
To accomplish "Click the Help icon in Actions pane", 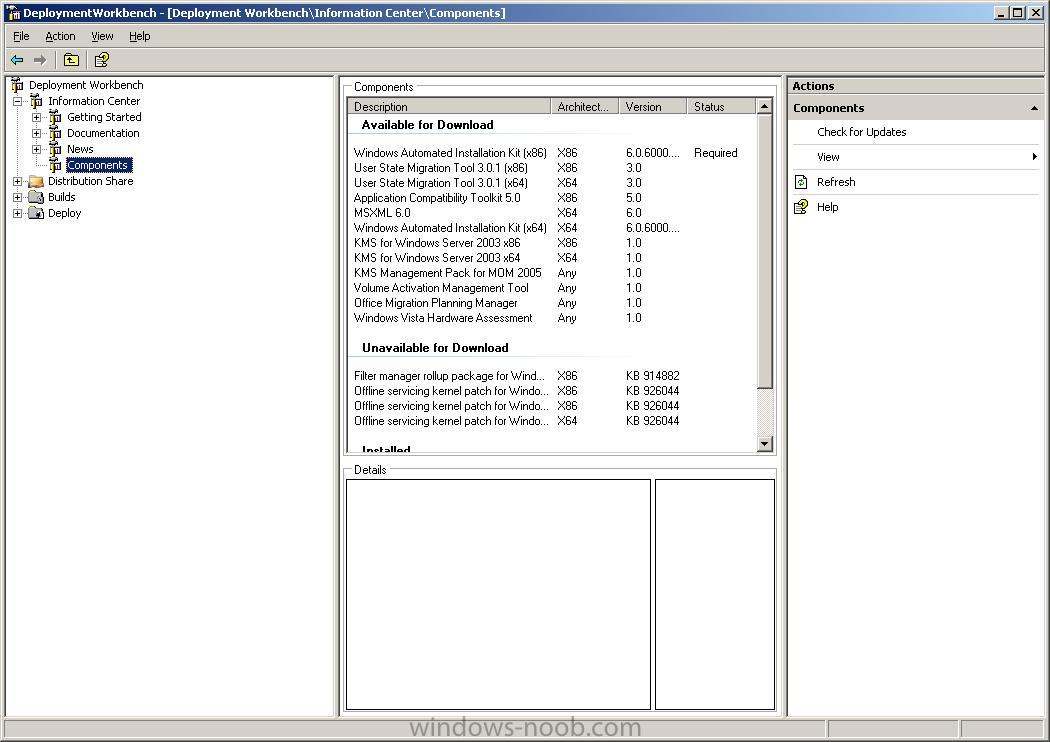I will tap(801, 207).
